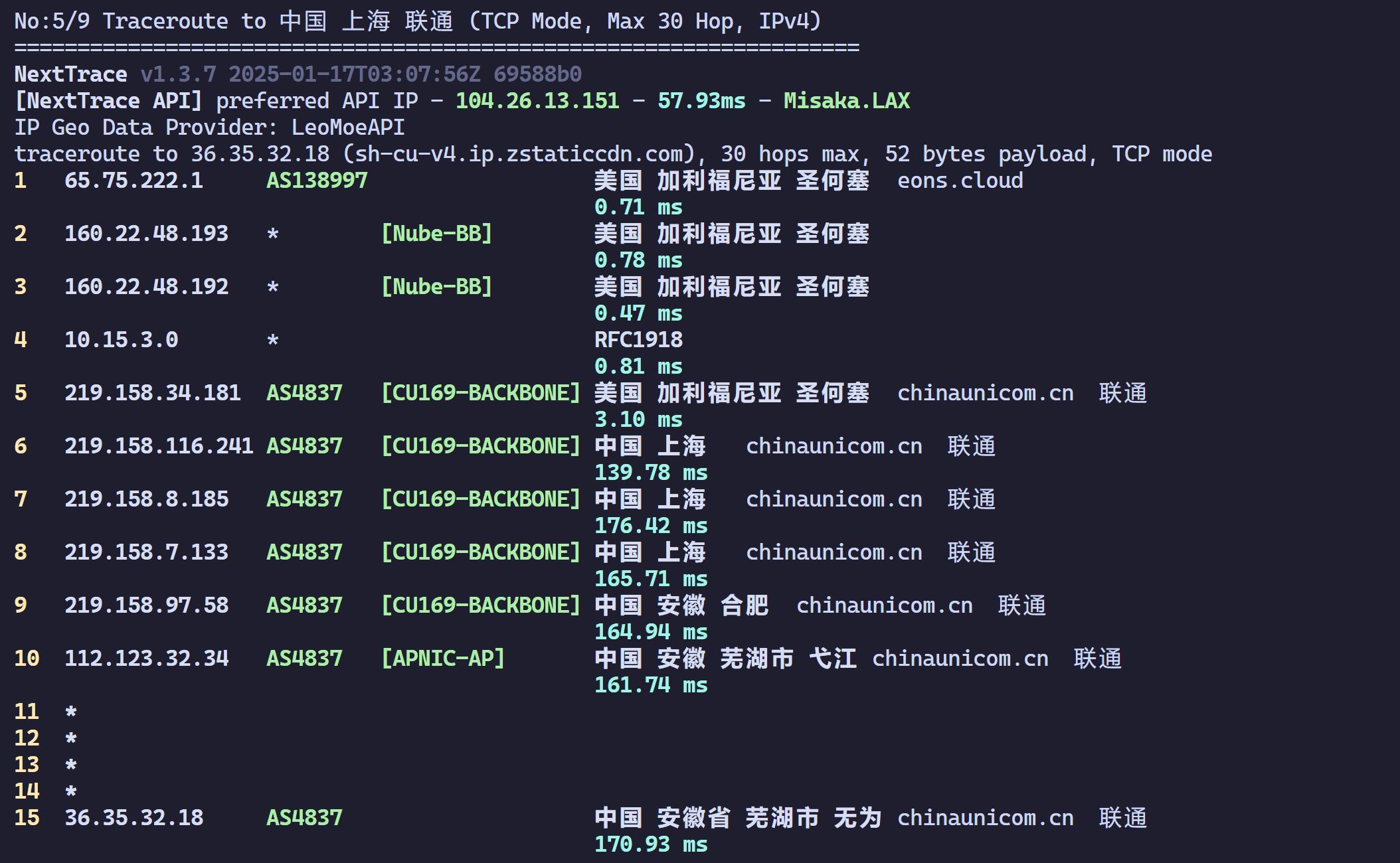Click hostname sh-cu-v4.ip.zstaticcdn.com in traceroute line
This screenshot has height=863, width=1400.
click(x=519, y=154)
